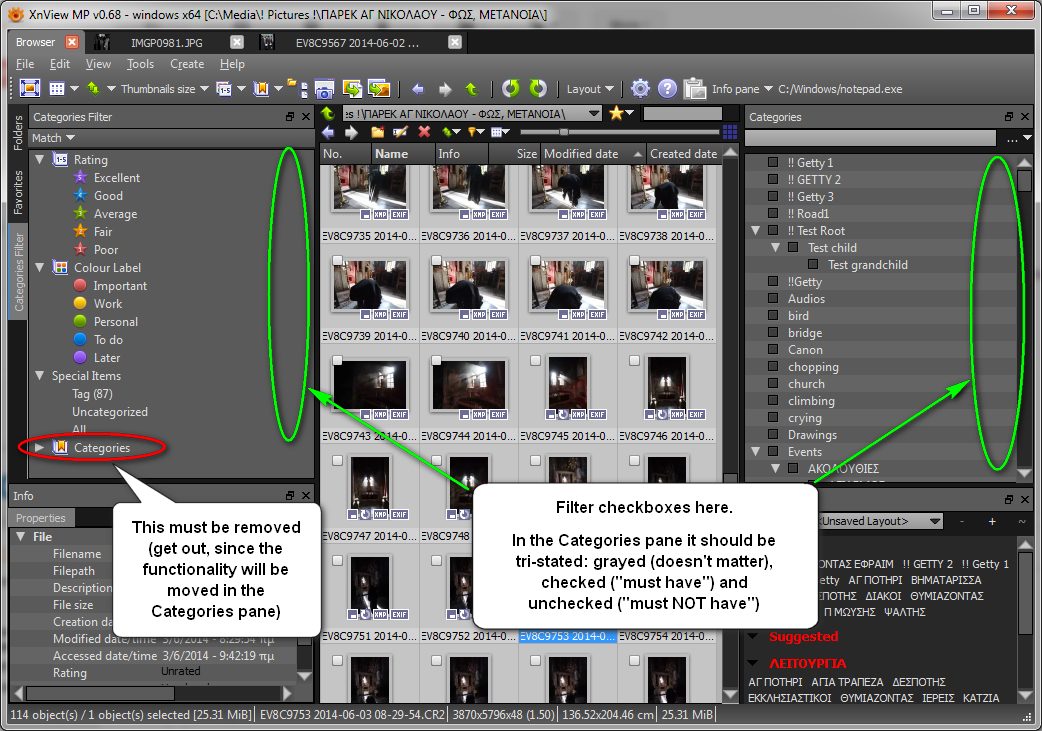
Task: Click the fullscreen view toolbar icon
Action: (x=29, y=88)
